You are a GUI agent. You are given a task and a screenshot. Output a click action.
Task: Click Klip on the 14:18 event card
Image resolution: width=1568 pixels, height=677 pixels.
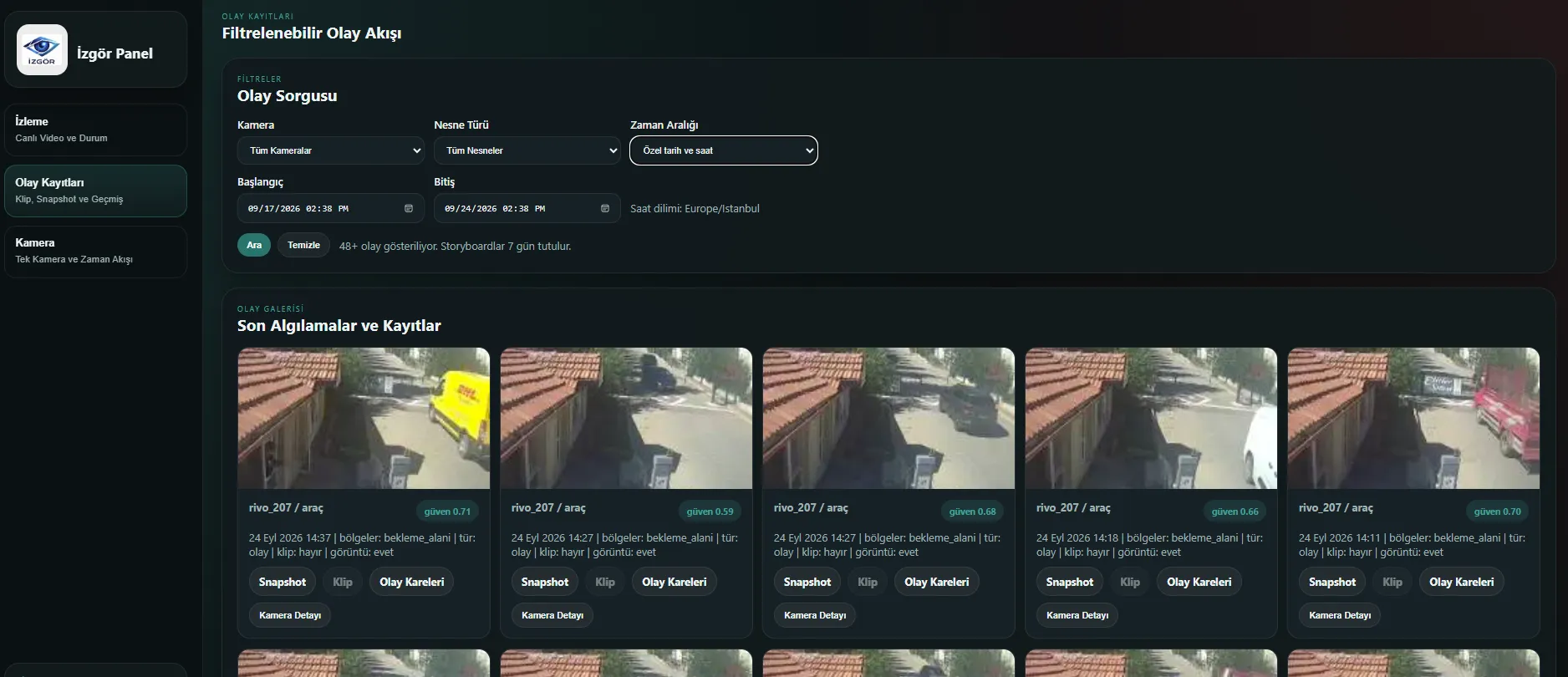(x=1130, y=582)
